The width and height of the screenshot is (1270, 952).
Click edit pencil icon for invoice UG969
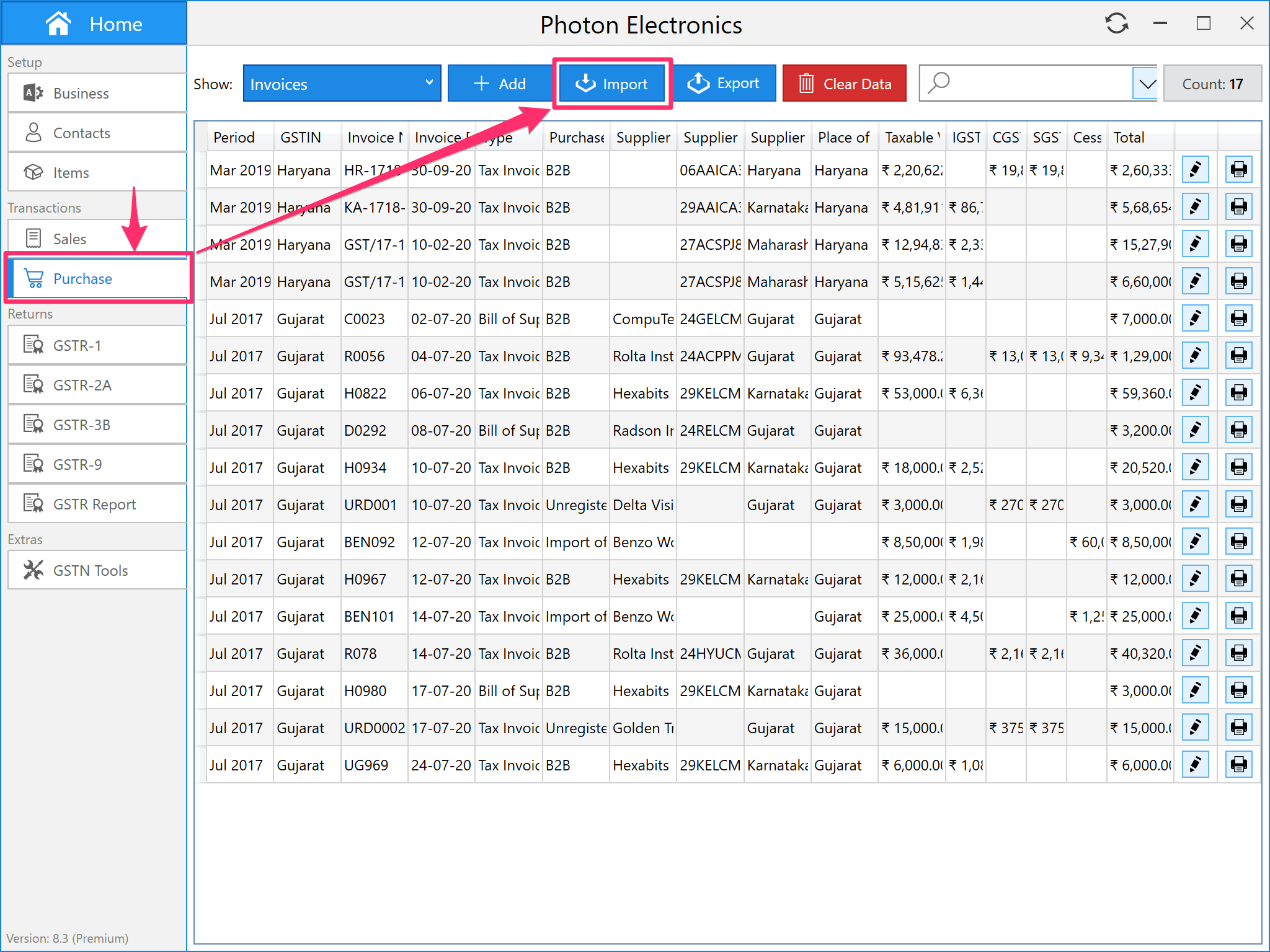[1195, 765]
